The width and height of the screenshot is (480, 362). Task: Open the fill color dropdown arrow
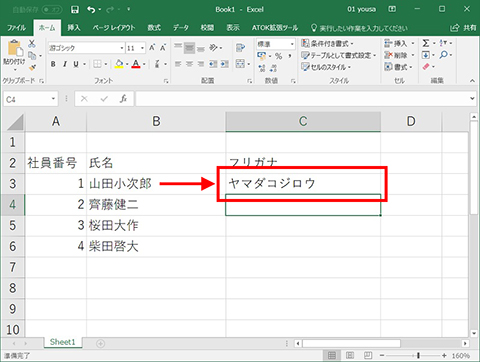tap(127, 64)
